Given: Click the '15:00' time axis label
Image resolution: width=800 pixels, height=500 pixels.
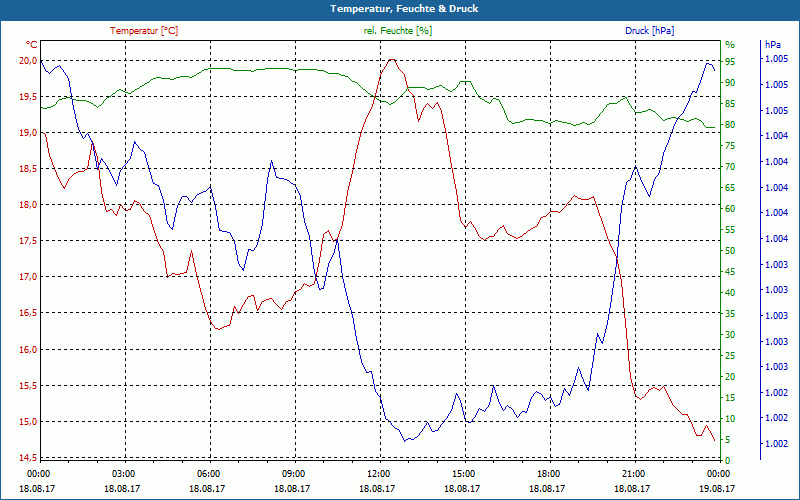Looking at the screenshot, I should (463, 473).
